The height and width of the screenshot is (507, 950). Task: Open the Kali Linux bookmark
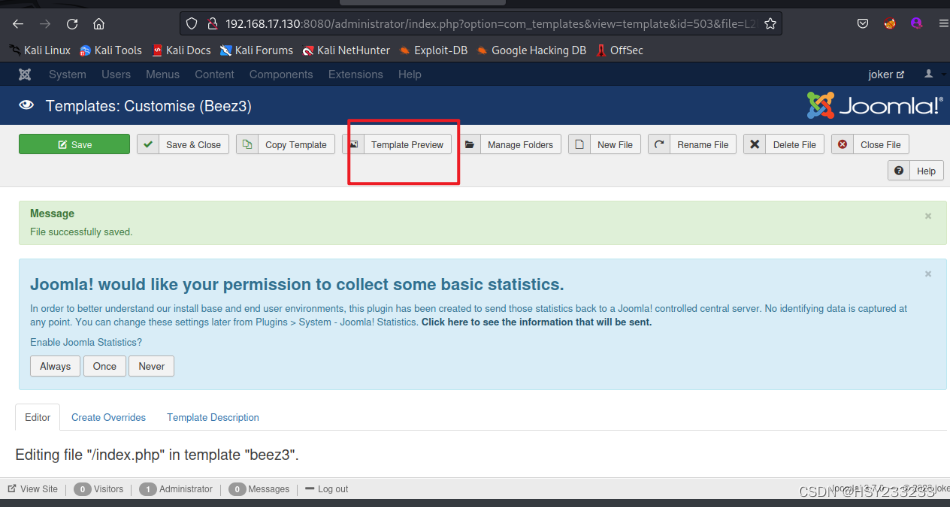point(40,50)
